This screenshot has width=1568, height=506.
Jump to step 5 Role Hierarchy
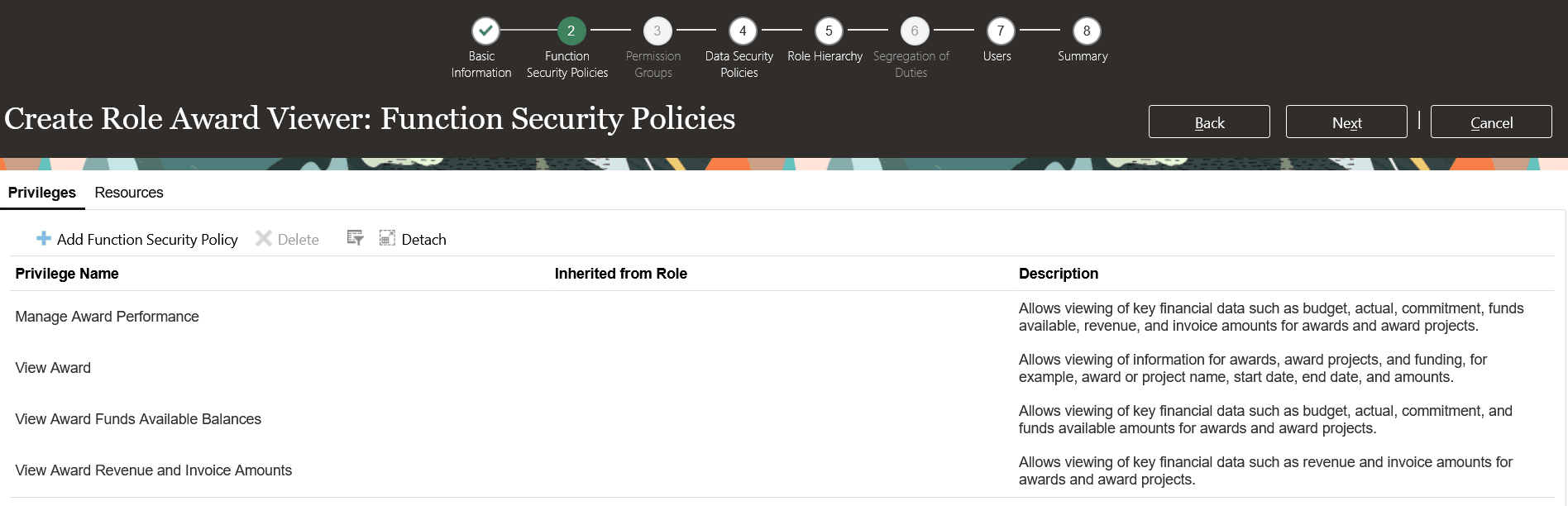[829, 31]
